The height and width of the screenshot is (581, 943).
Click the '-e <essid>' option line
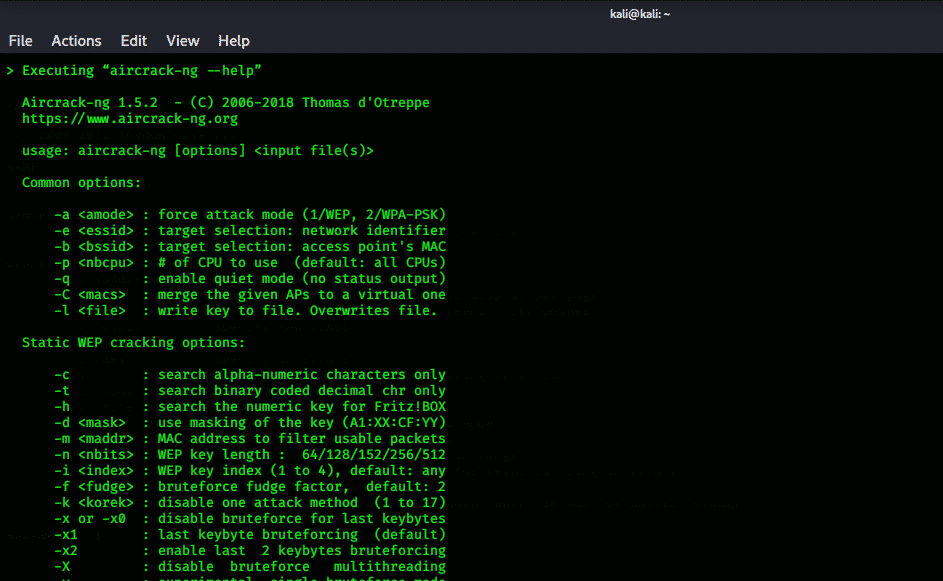pyautogui.click(x=250, y=230)
